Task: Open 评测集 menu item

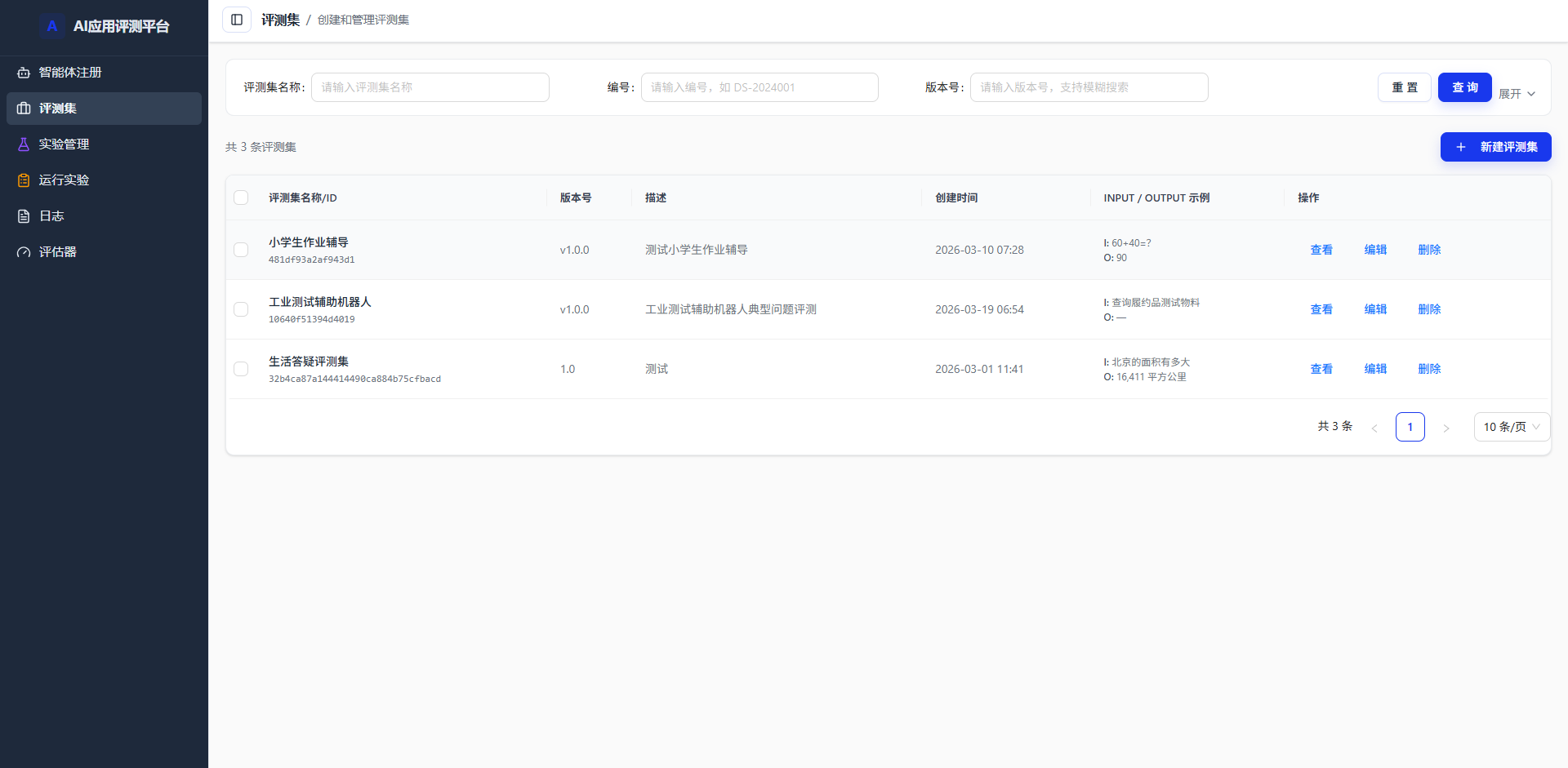Action: [104, 109]
